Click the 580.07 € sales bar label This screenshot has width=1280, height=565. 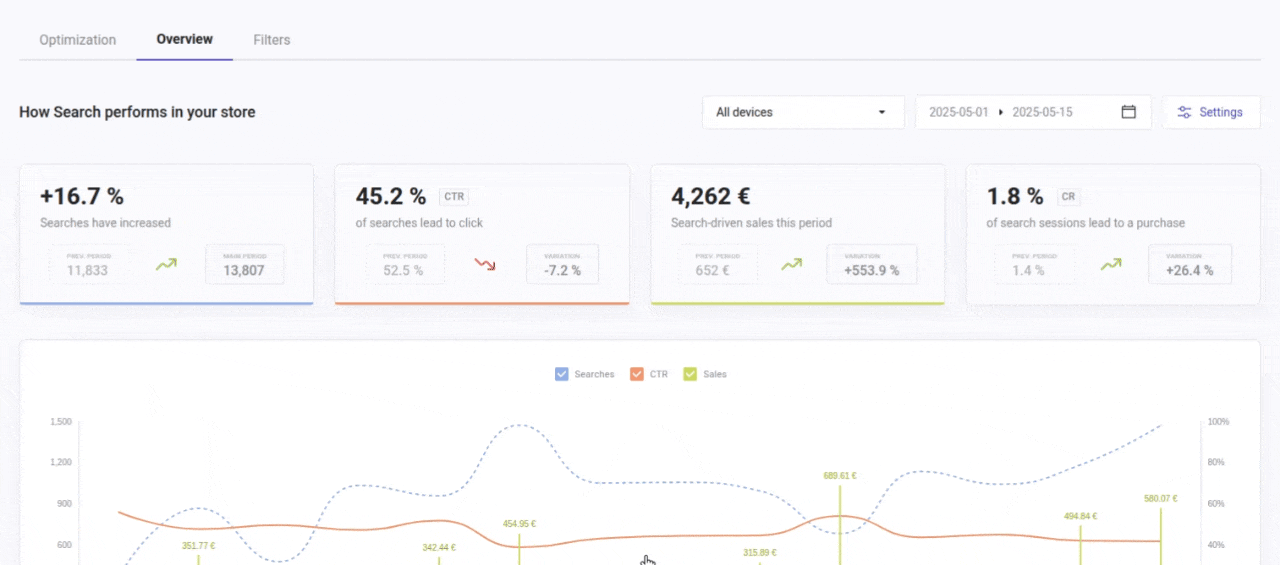1161,498
